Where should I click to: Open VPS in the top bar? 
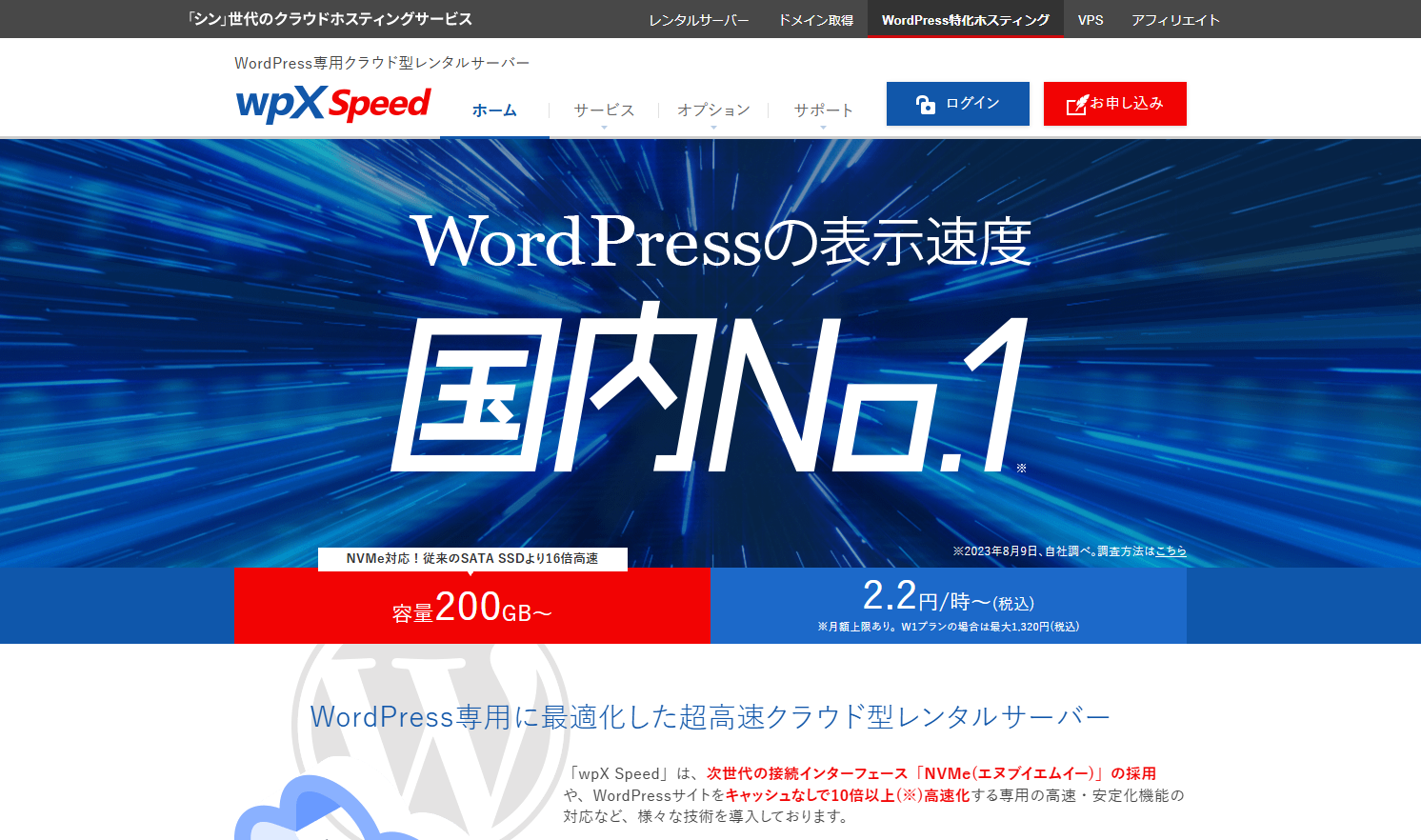click(x=1091, y=20)
